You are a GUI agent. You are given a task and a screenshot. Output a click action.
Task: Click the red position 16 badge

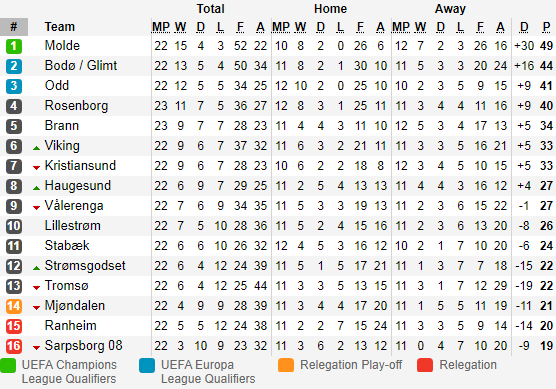[x=14, y=346]
